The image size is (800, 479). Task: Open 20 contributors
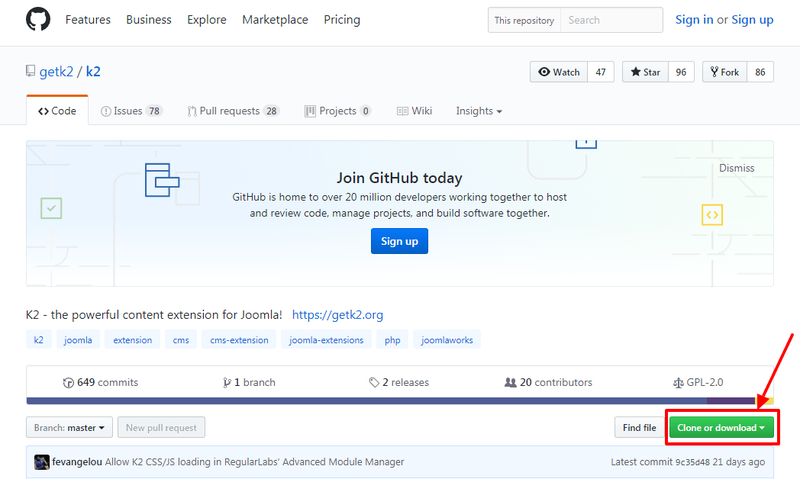pyautogui.click(x=548, y=383)
